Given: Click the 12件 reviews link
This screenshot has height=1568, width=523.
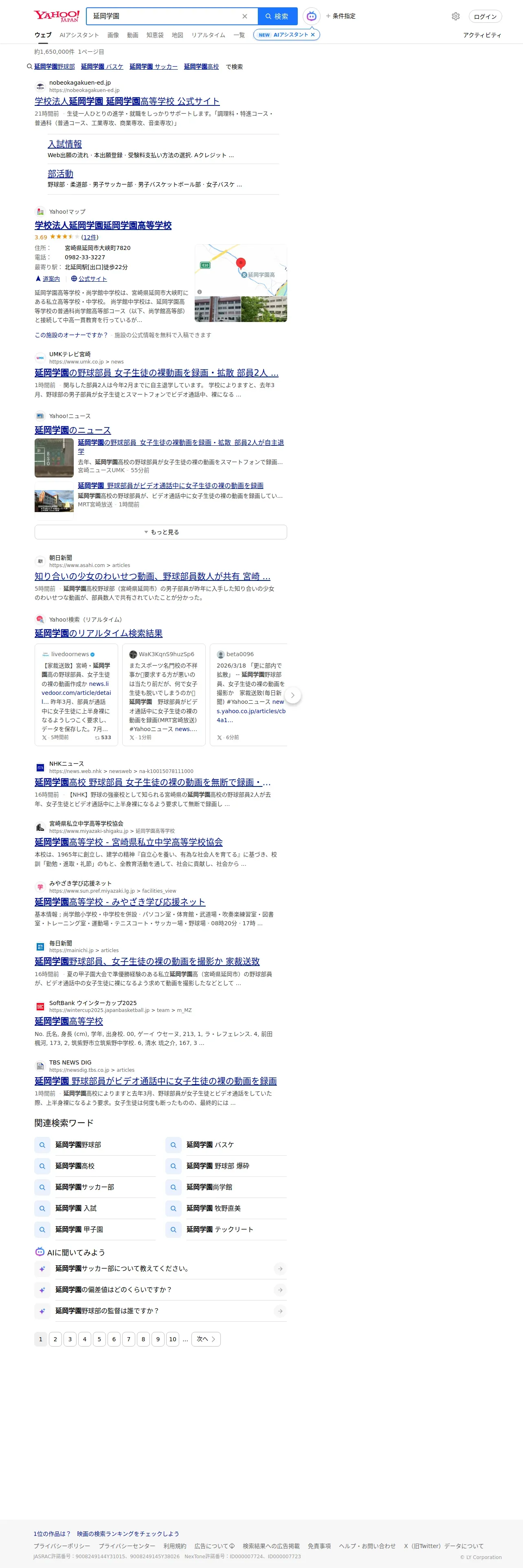Looking at the screenshot, I should click(x=90, y=237).
